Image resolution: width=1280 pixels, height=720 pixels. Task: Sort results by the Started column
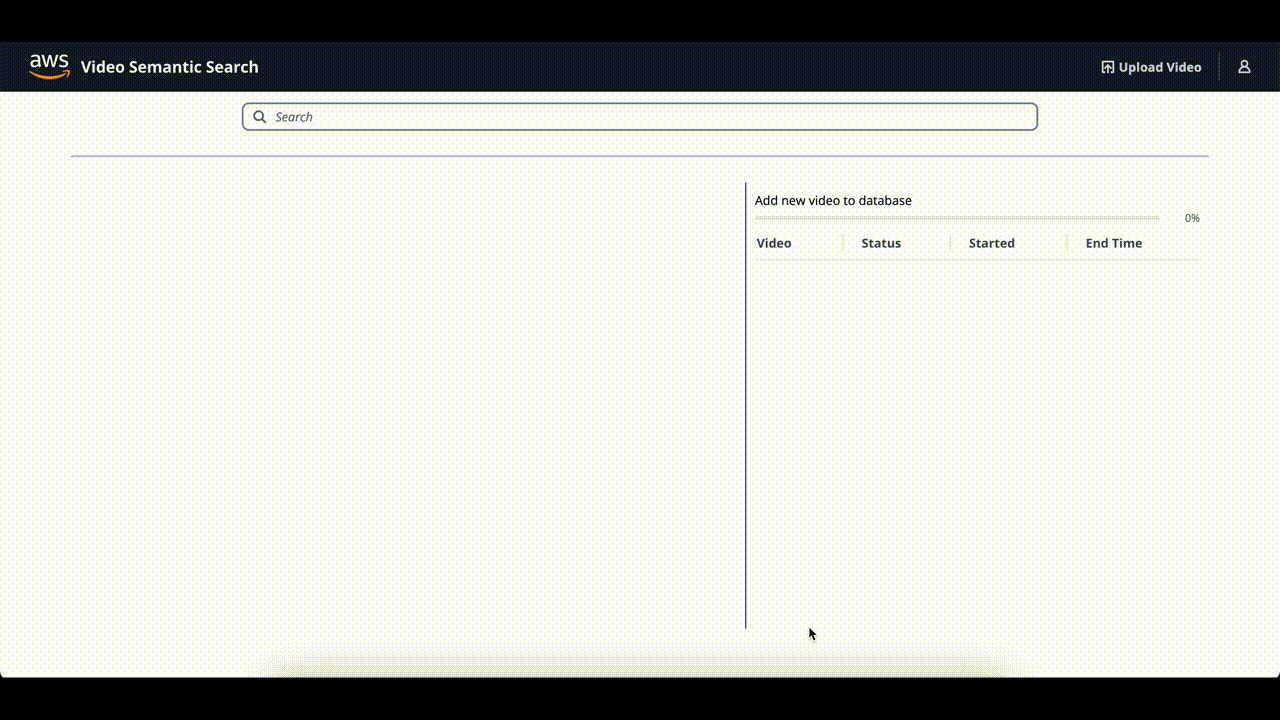point(991,243)
